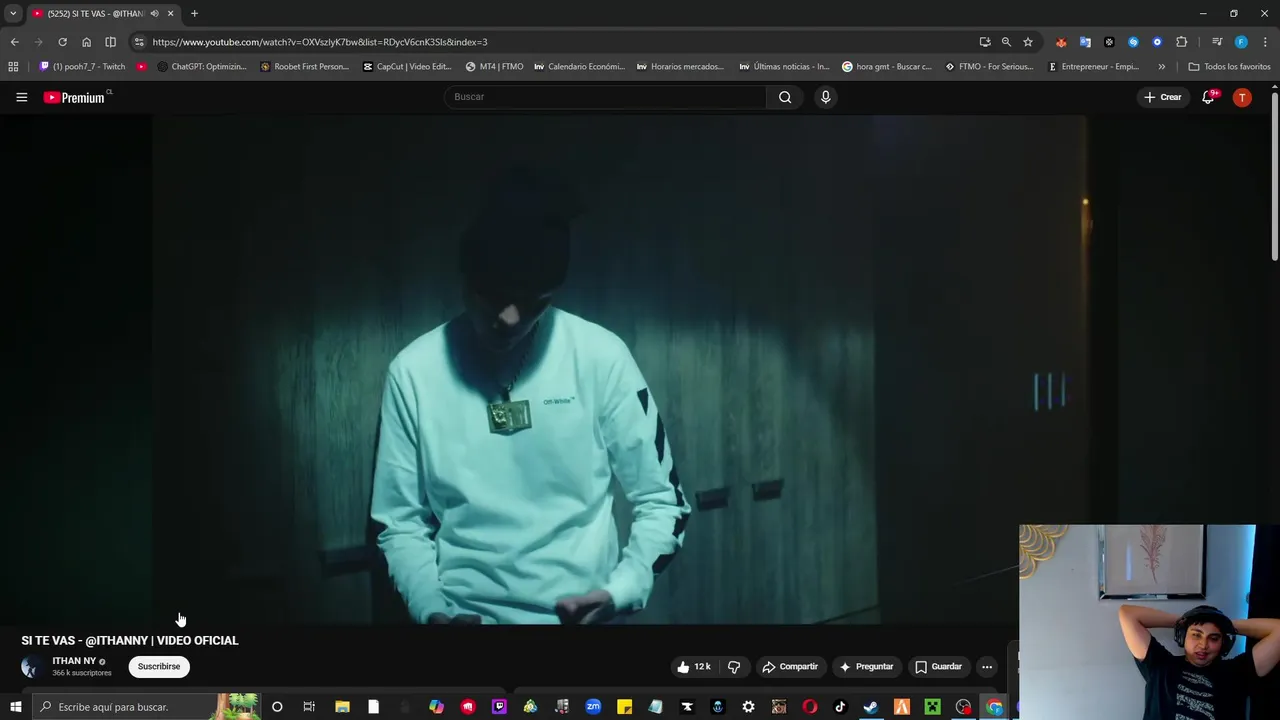Open zoom magnifier in address bar

tap(1006, 42)
